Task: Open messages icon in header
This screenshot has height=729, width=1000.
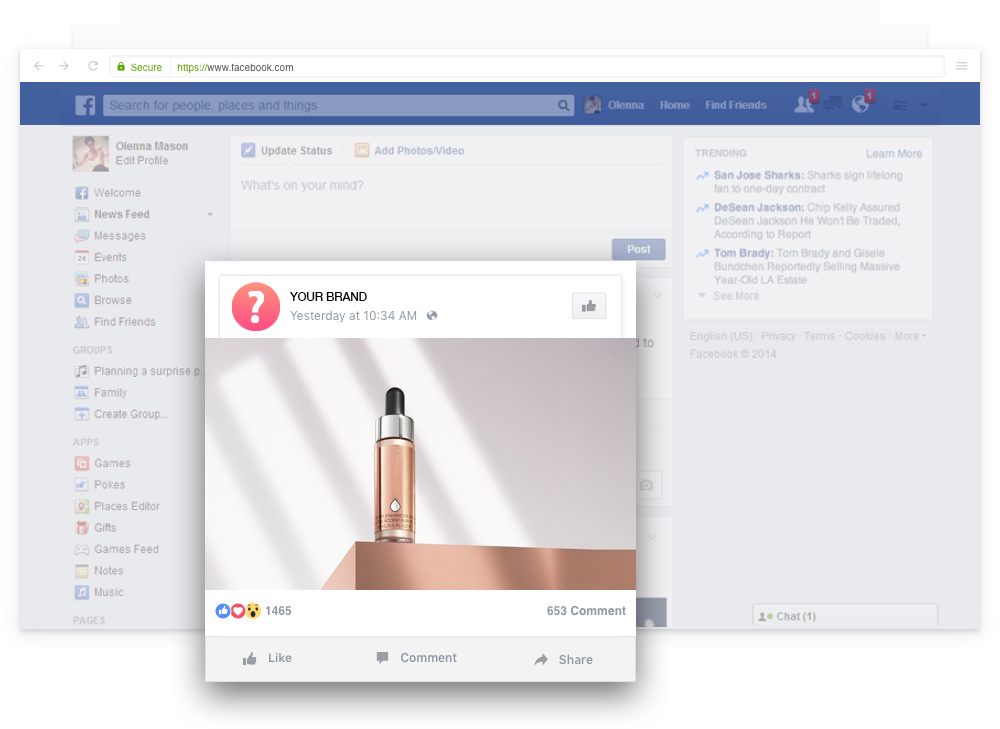Action: pyautogui.click(x=832, y=104)
